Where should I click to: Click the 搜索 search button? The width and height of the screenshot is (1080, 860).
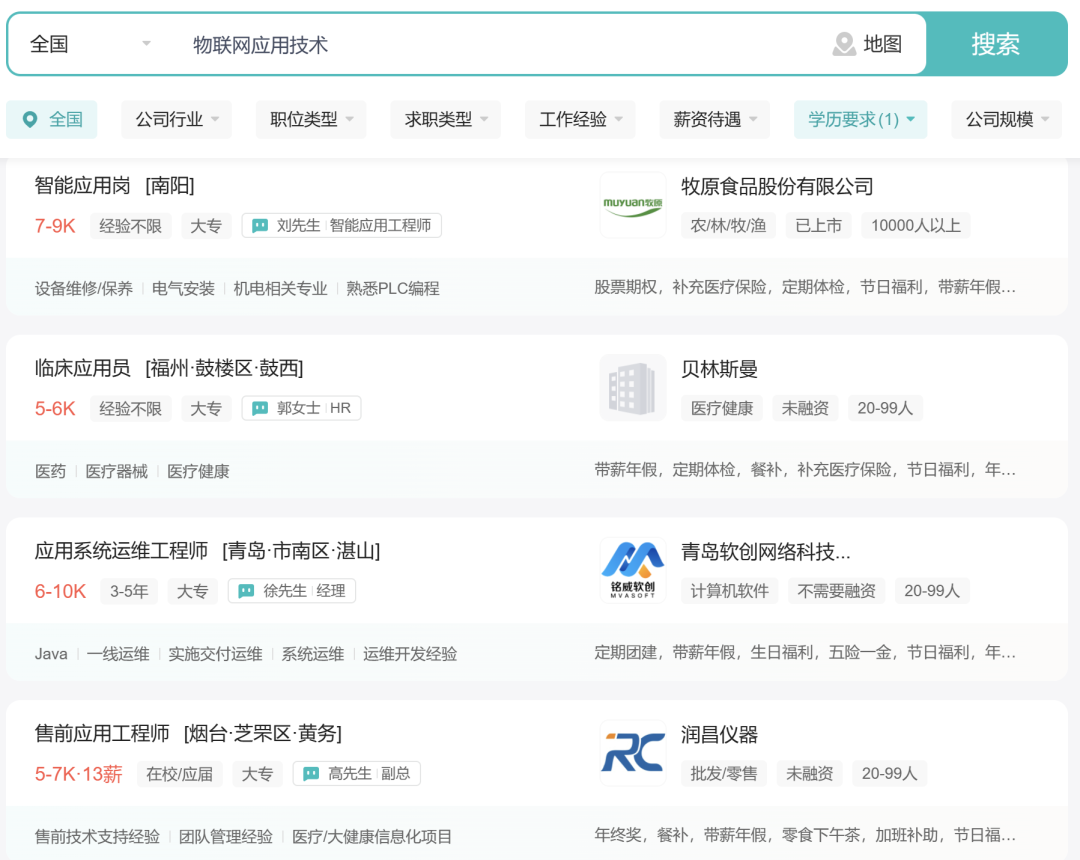[x=996, y=44]
